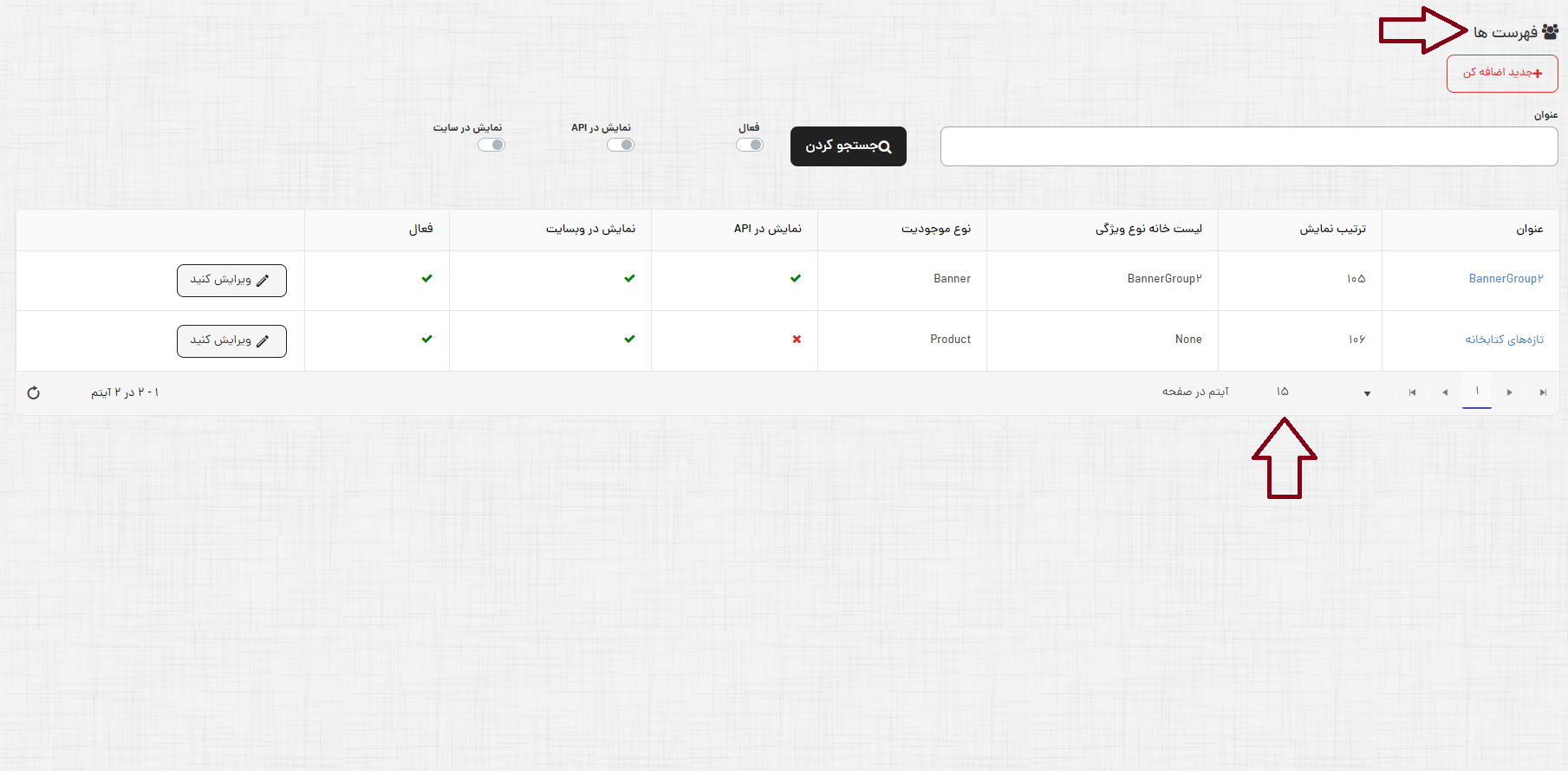The width and height of the screenshot is (1568, 771).
Task: Click the red X in Product row
Action: point(797,340)
